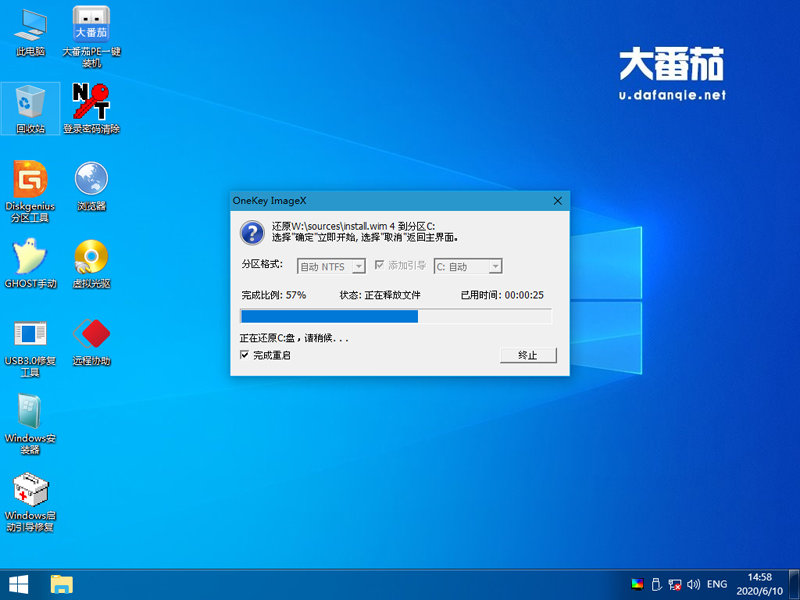Screen dimensions: 800x600
Task: Toggle the 添加引导 checkbox
Action: [377, 267]
